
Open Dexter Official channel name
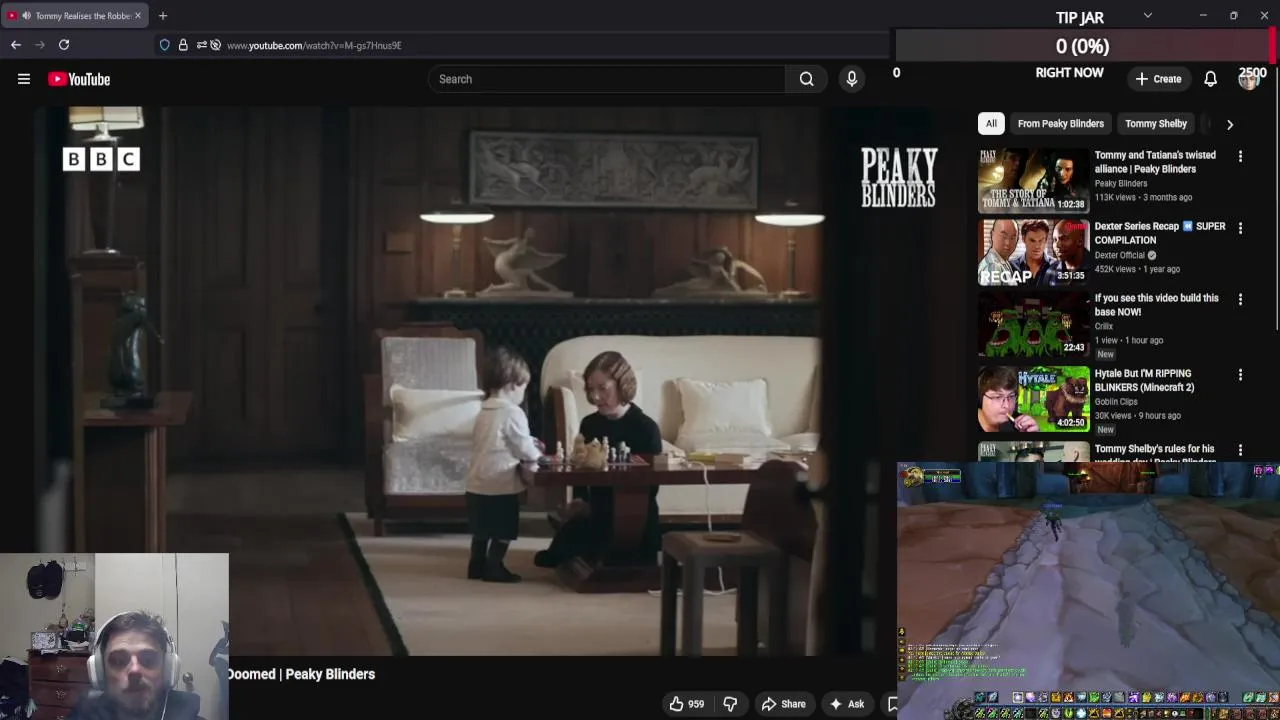(x=1120, y=255)
